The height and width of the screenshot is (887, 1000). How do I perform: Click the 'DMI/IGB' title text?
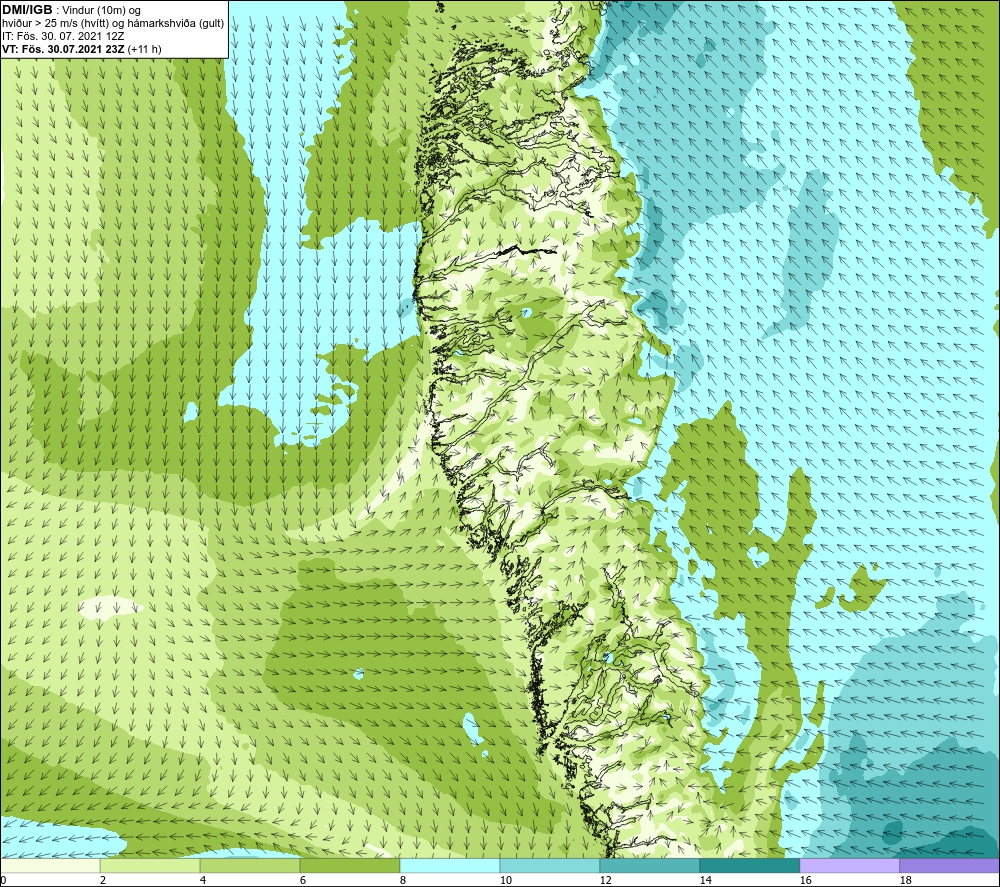[27, 10]
